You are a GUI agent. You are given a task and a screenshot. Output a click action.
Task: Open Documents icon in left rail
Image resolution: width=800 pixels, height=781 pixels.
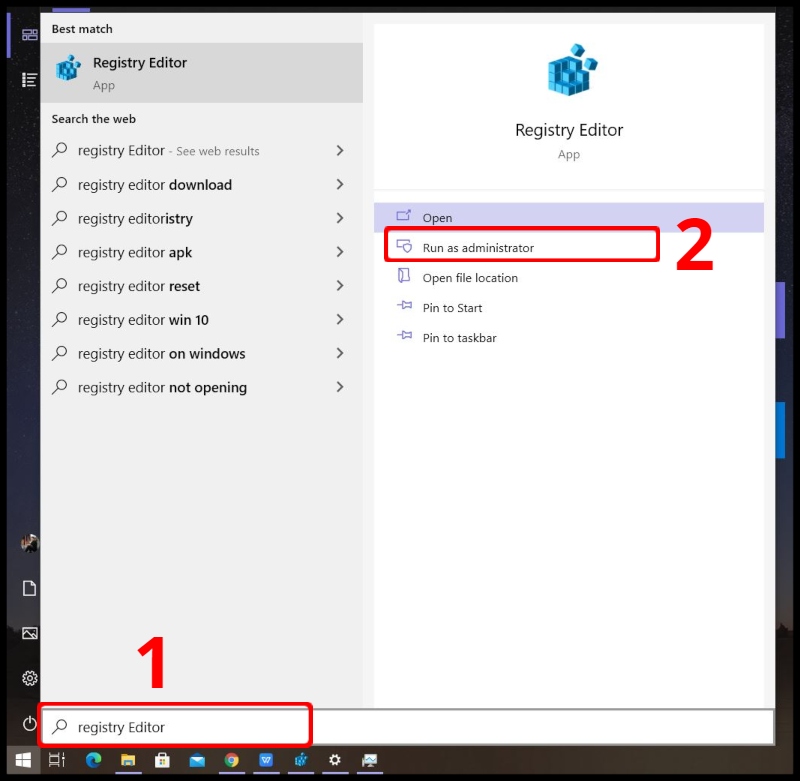(x=30, y=588)
